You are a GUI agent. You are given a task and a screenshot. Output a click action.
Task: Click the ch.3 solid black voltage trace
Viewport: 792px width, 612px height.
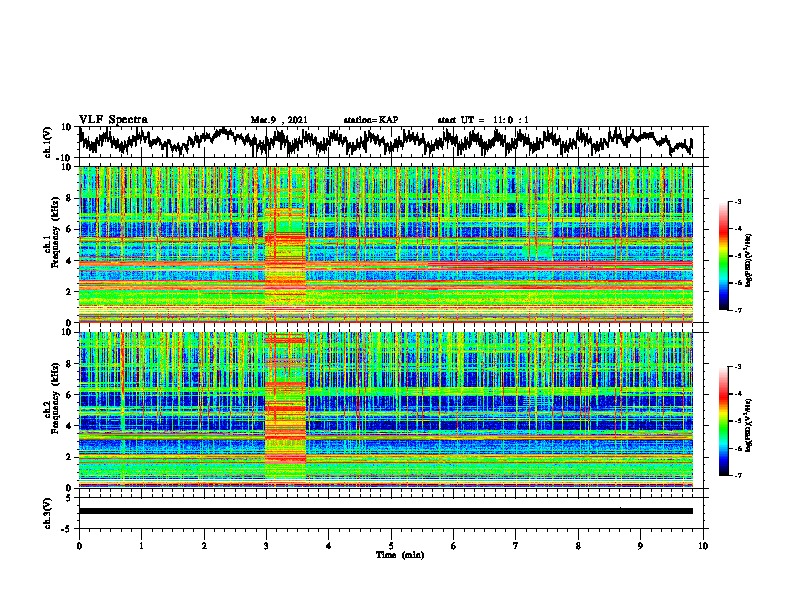coord(385,511)
